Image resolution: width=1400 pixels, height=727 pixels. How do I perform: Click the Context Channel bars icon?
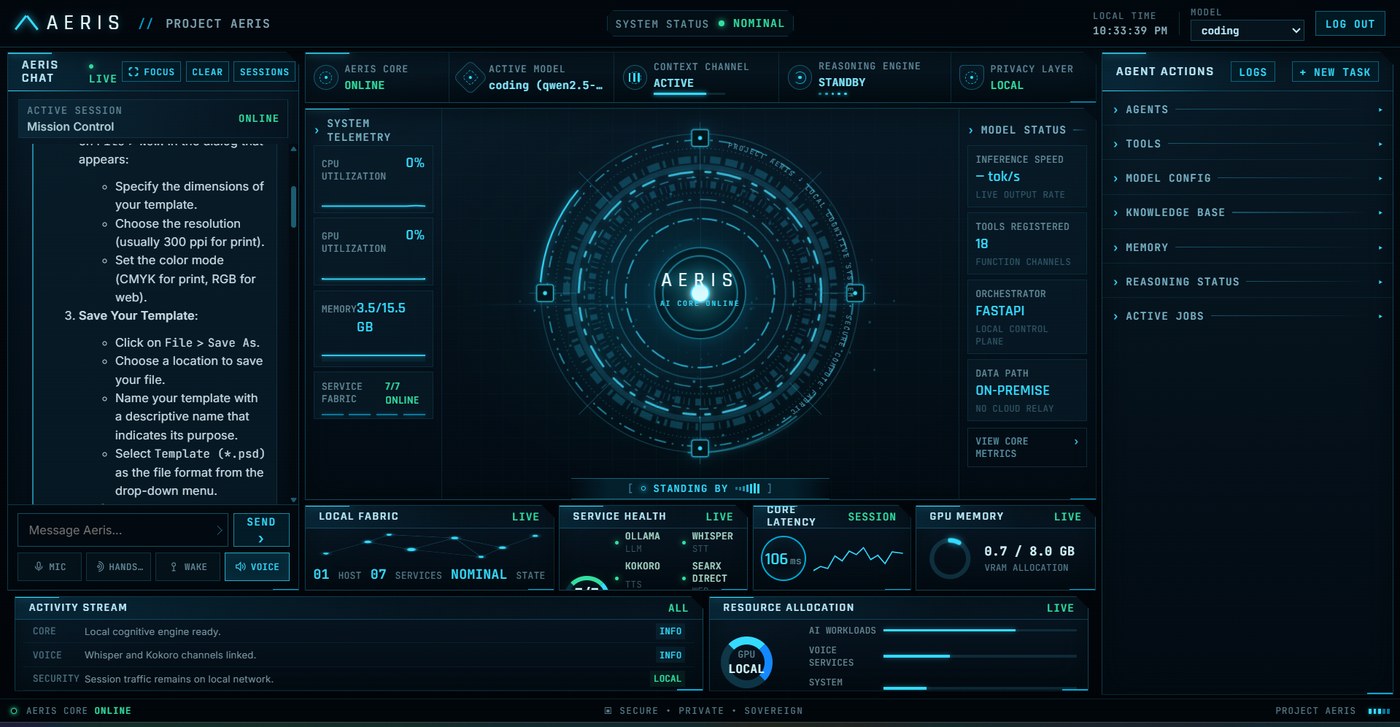[634, 77]
